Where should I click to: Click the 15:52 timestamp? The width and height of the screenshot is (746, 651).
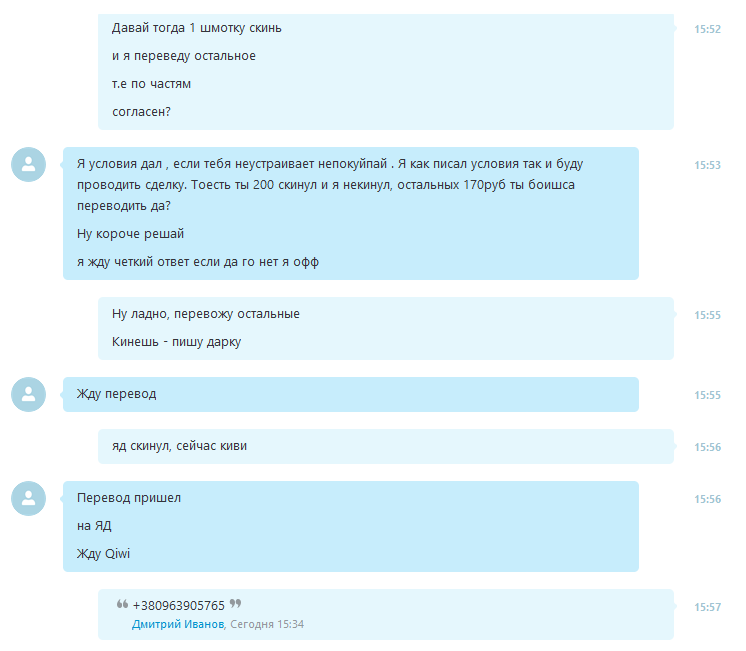707,29
